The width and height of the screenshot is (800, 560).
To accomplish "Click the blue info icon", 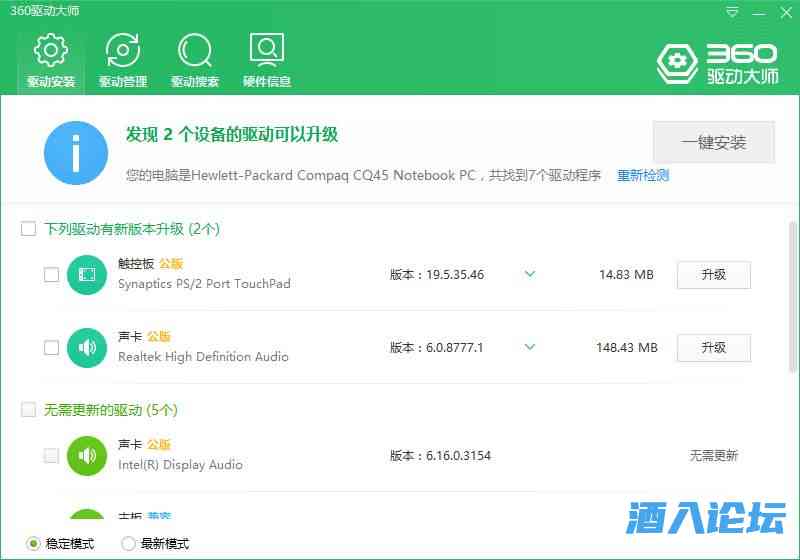I will click(76, 152).
